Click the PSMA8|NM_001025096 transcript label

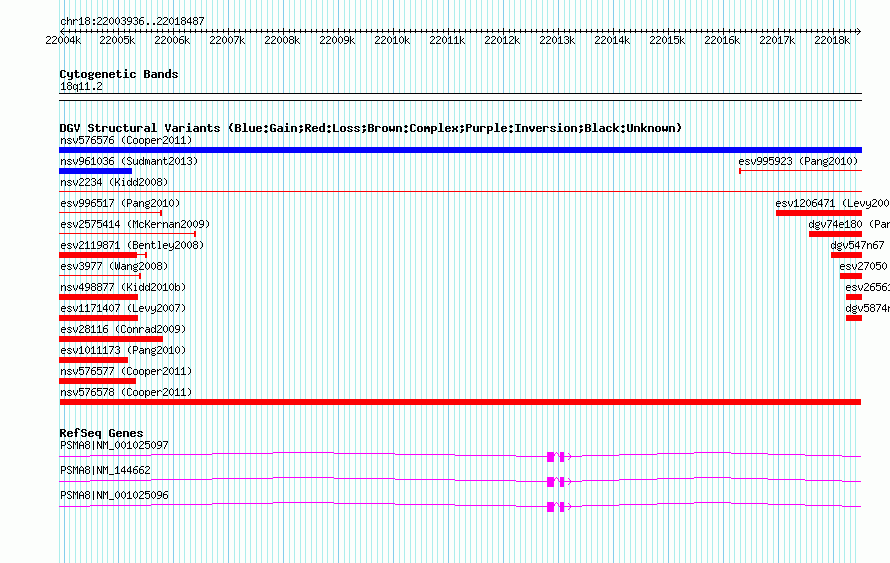[x=114, y=495]
